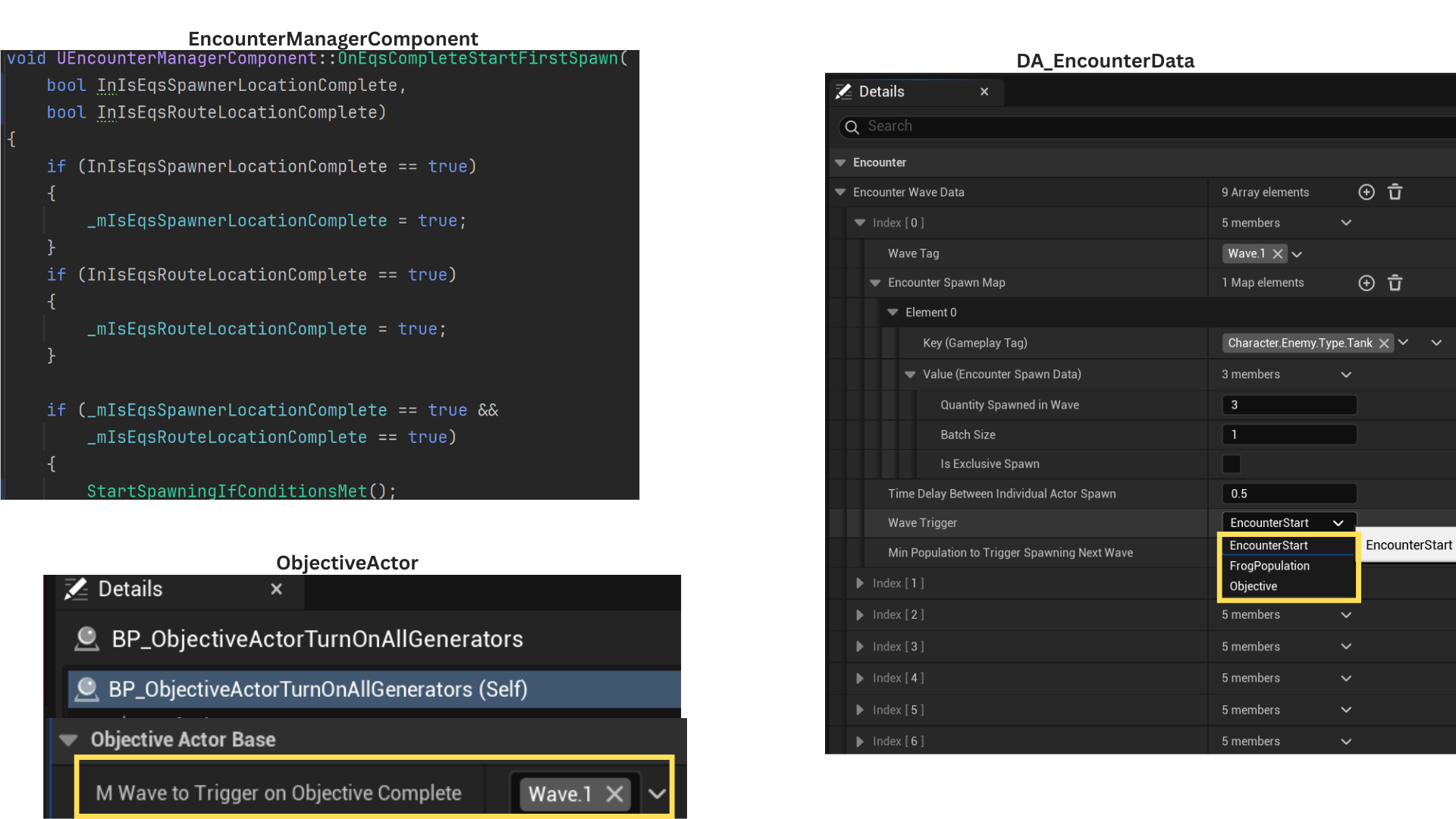Expand Index [ 1 ] array element
This screenshot has height=819, width=1456.
tap(859, 583)
